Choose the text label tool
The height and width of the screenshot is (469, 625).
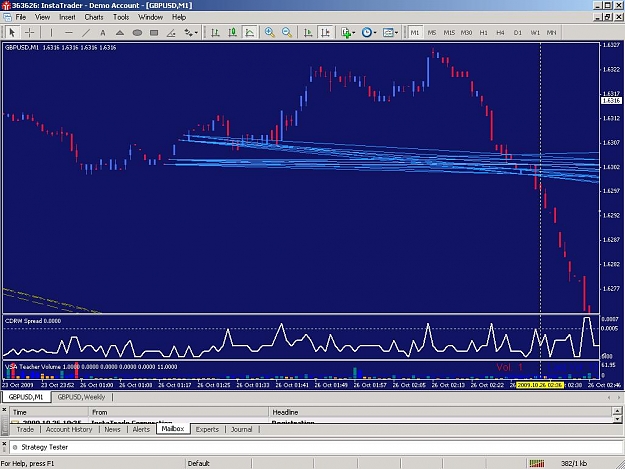pos(103,33)
